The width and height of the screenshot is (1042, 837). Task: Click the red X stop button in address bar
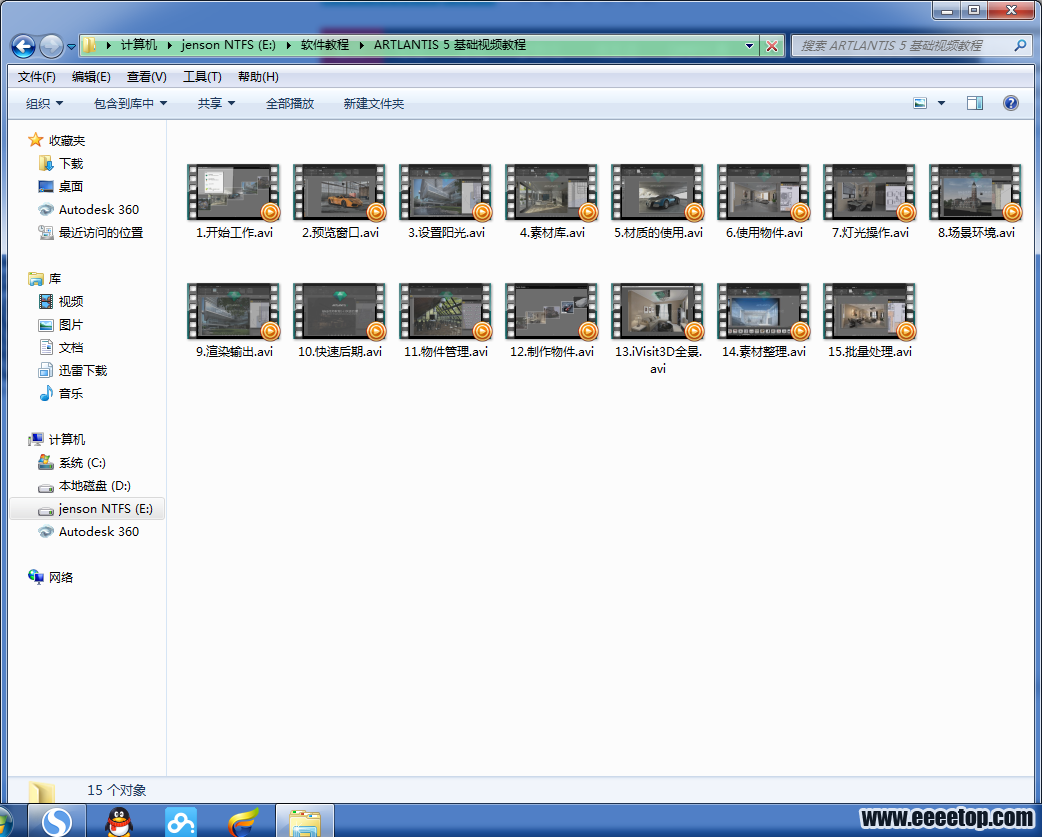[x=772, y=46]
